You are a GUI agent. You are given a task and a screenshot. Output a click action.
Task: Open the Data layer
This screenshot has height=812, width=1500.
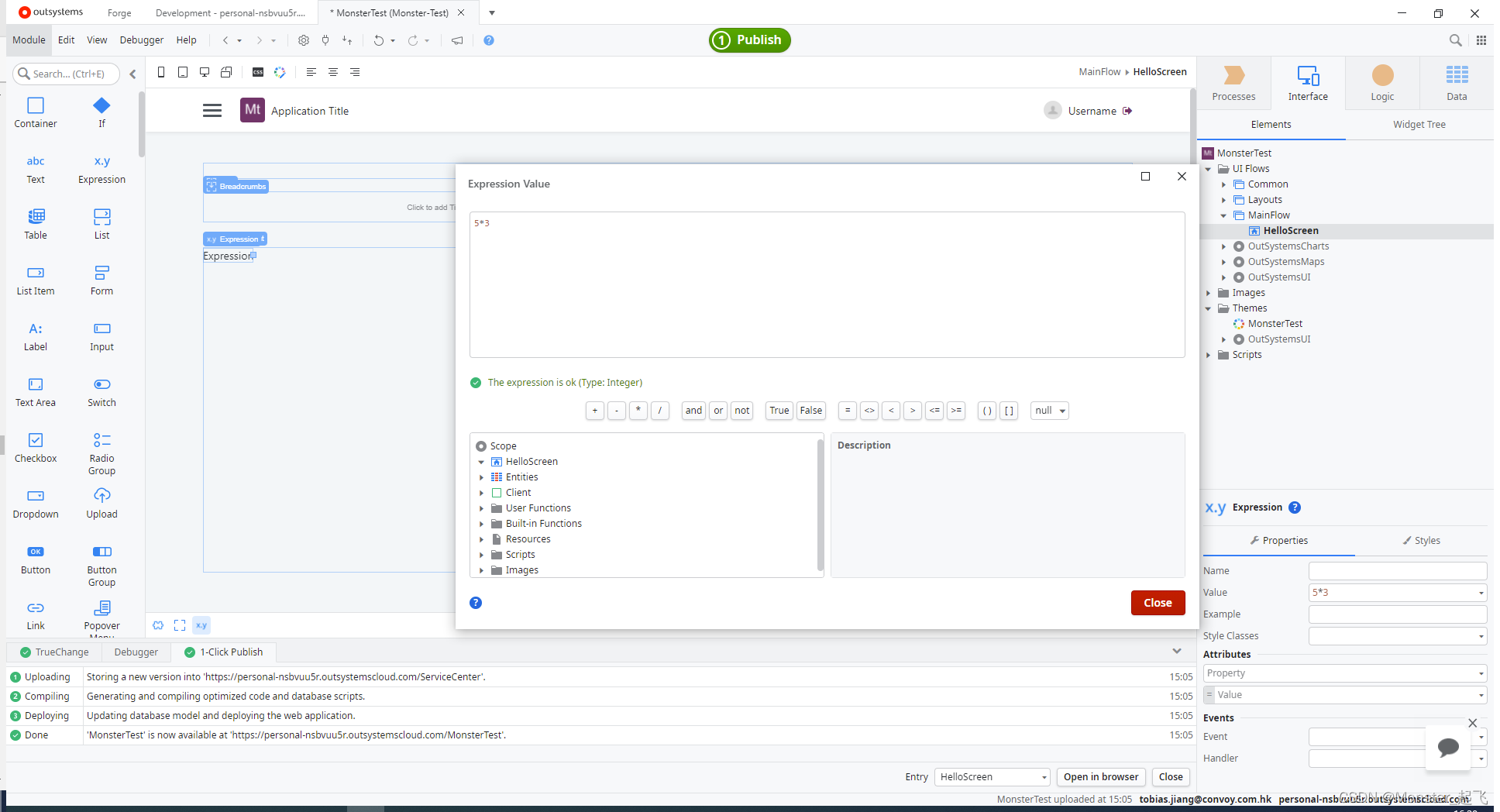pos(1457,83)
